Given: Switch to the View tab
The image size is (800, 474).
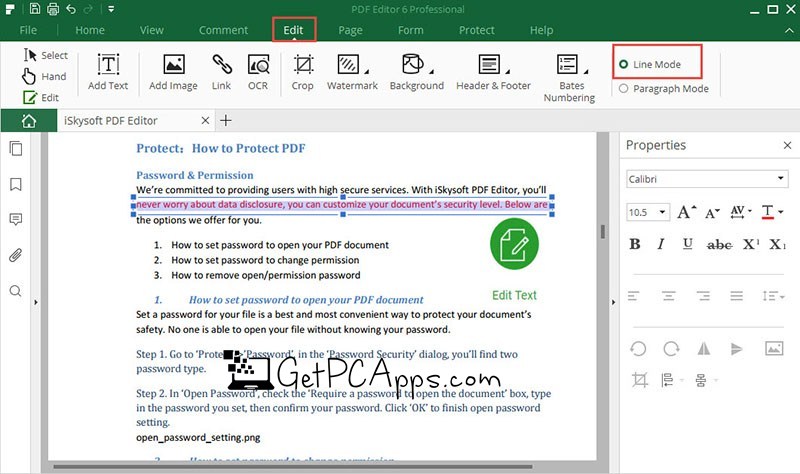Looking at the screenshot, I should click(152, 30).
